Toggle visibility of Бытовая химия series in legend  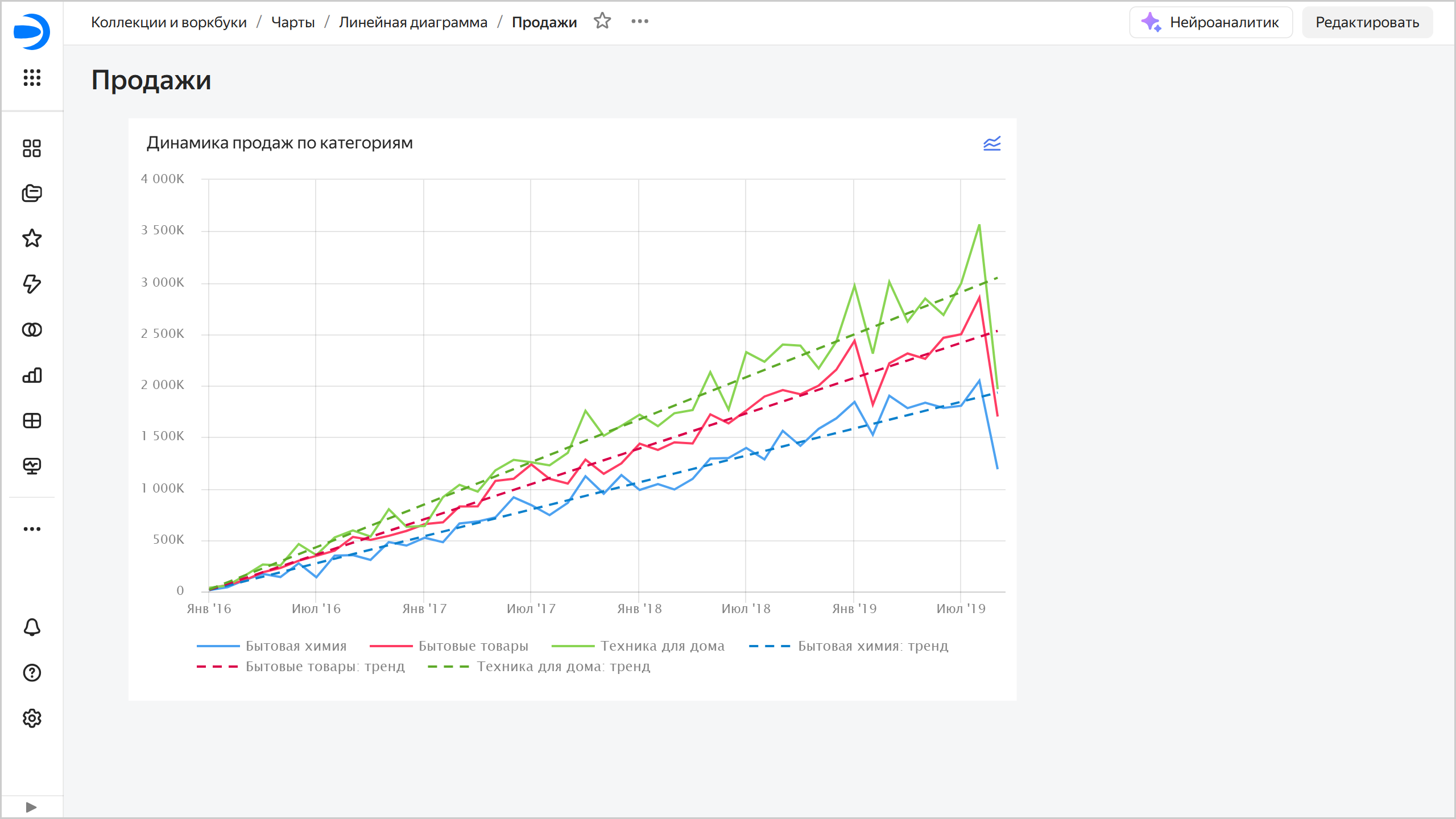click(273, 646)
